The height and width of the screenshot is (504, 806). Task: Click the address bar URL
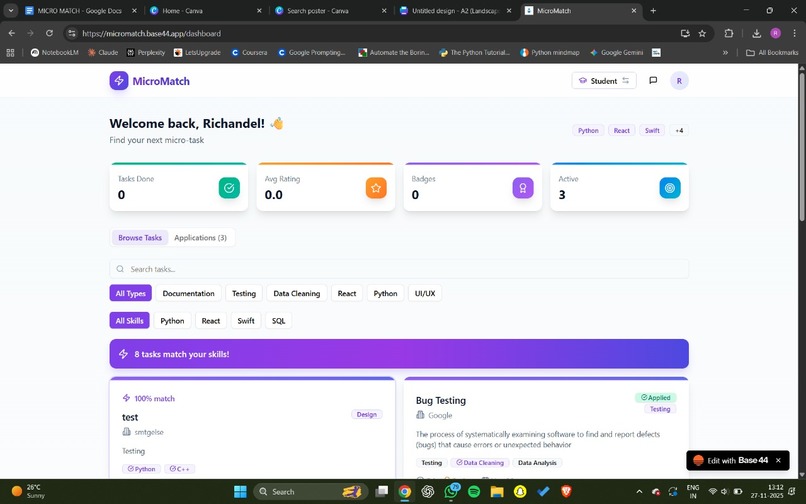[x=152, y=33]
